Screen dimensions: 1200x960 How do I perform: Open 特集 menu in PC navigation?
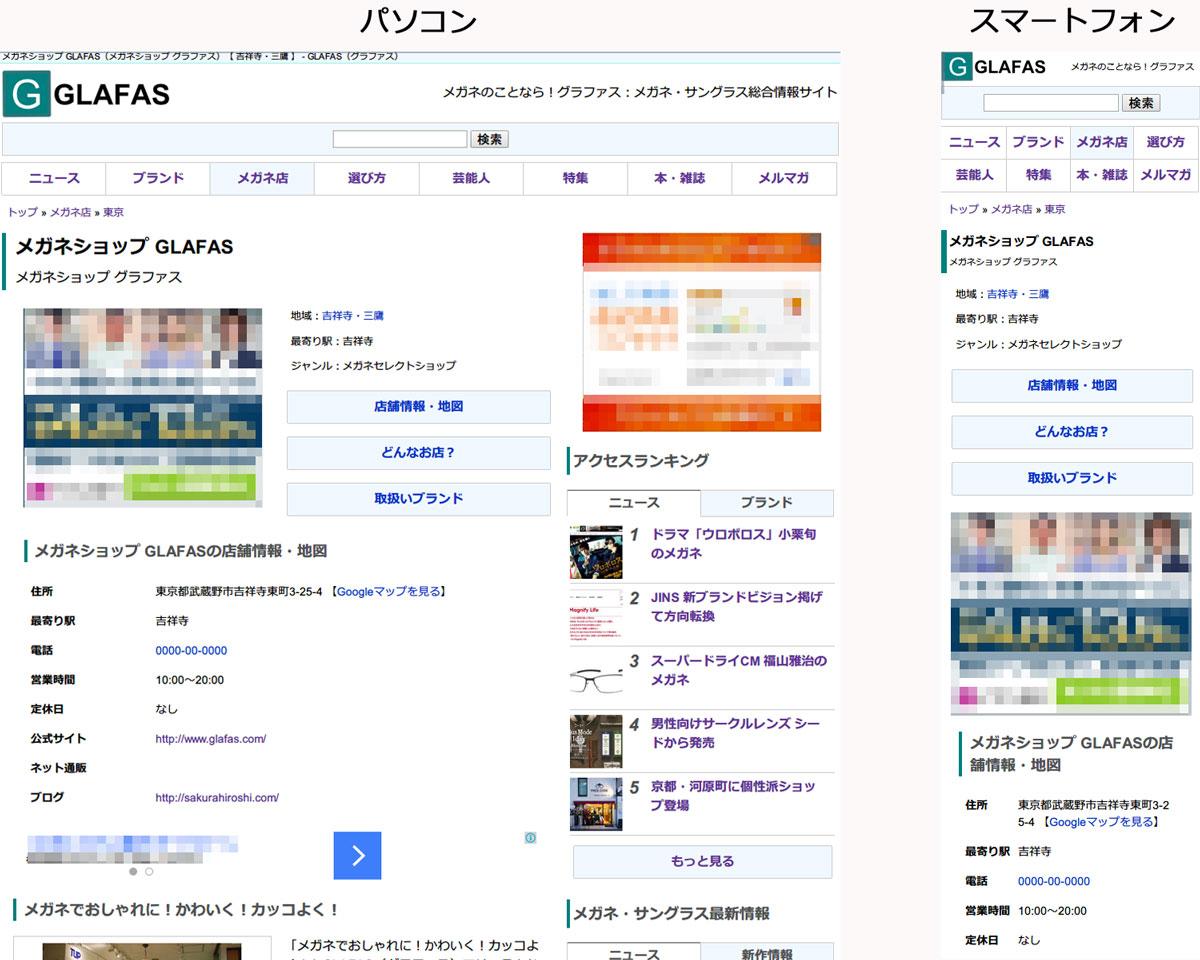(x=575, y=178)
